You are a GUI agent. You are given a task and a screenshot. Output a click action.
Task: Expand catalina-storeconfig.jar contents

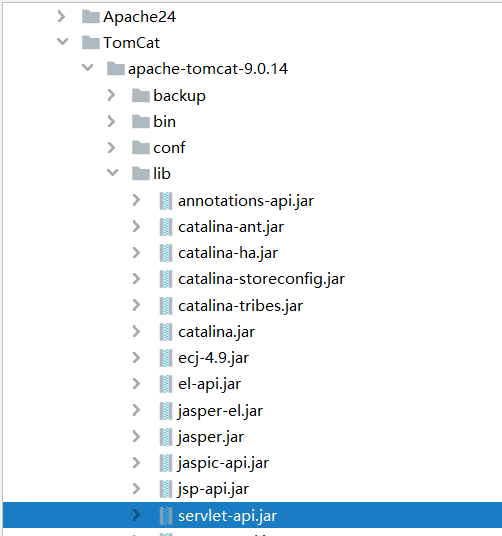pyautogui.click(x=136, y=279)
